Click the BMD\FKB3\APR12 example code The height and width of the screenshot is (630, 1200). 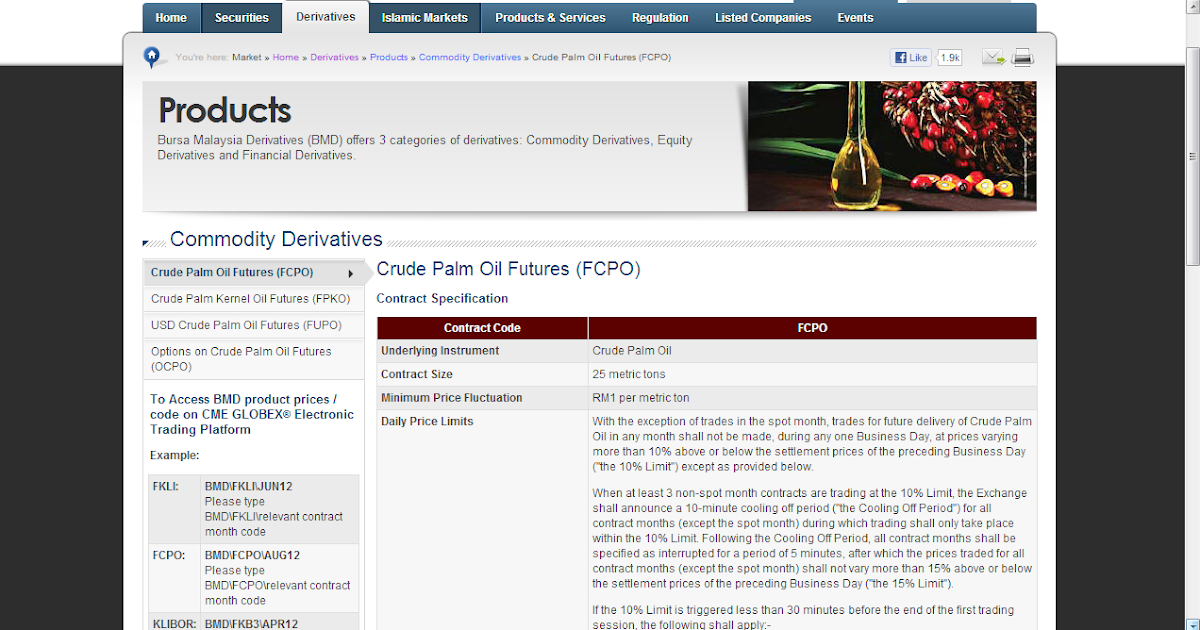(x=253, y=623)
